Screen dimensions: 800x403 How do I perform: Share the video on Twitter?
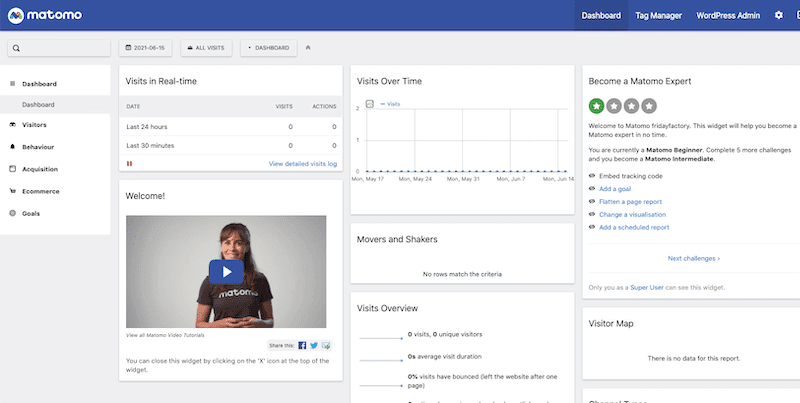point(314,345)
